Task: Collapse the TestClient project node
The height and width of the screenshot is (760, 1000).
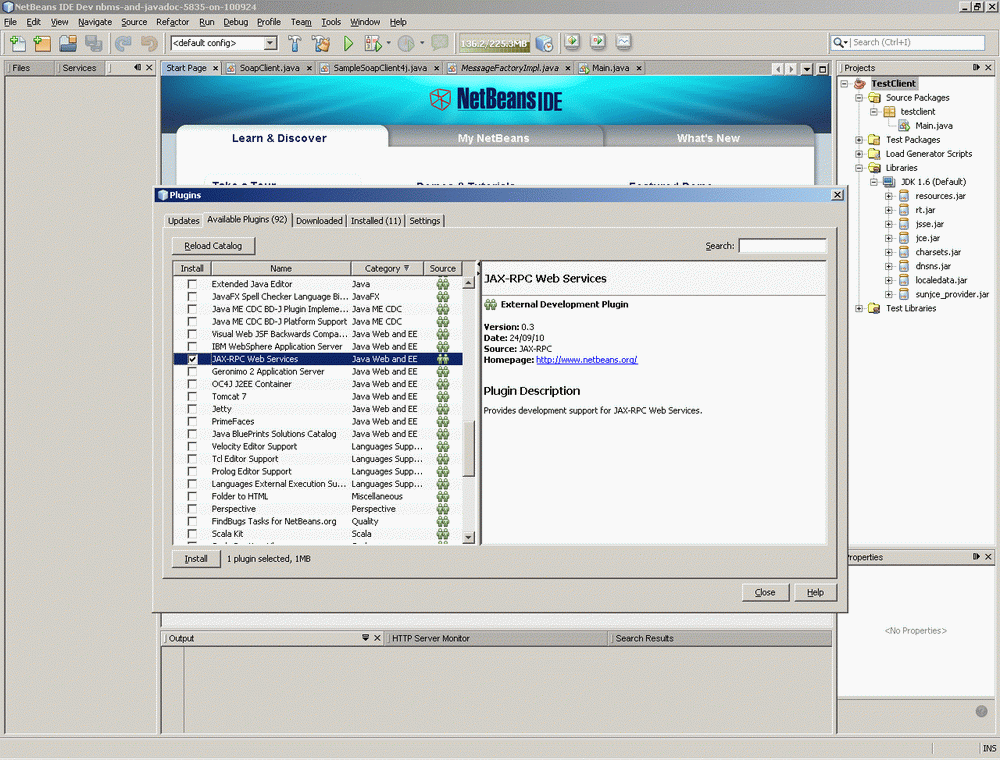Action: pos(845,84)
